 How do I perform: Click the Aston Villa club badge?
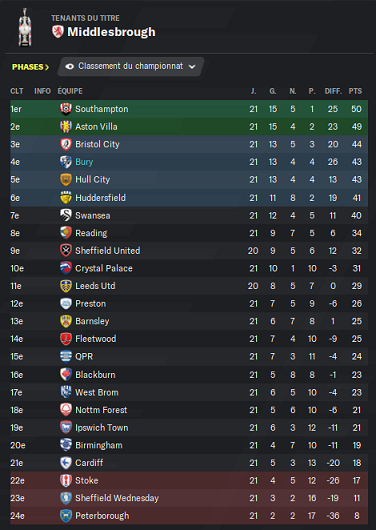click(66, 127)
